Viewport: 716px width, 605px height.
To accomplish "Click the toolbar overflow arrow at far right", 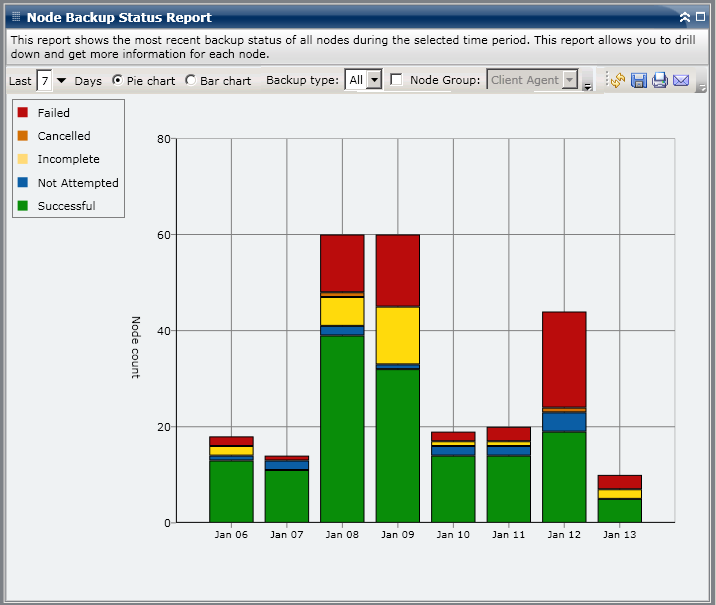I will pos(702,87).
